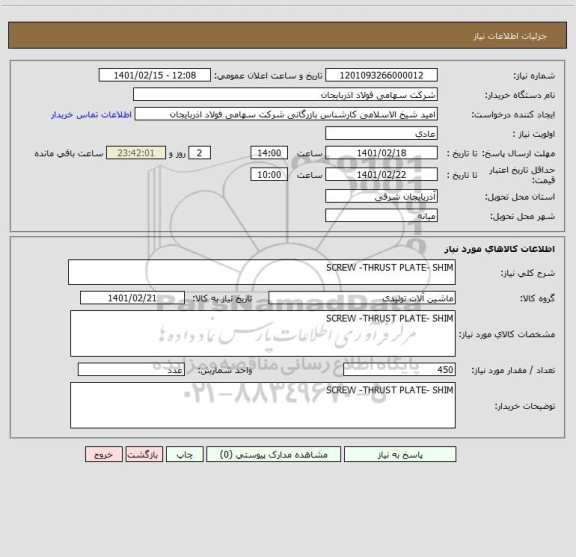Click the شماره نیاز label
The height and width of the screenshot is (557, 576).
pyautogui.click(x=534, y=76)
